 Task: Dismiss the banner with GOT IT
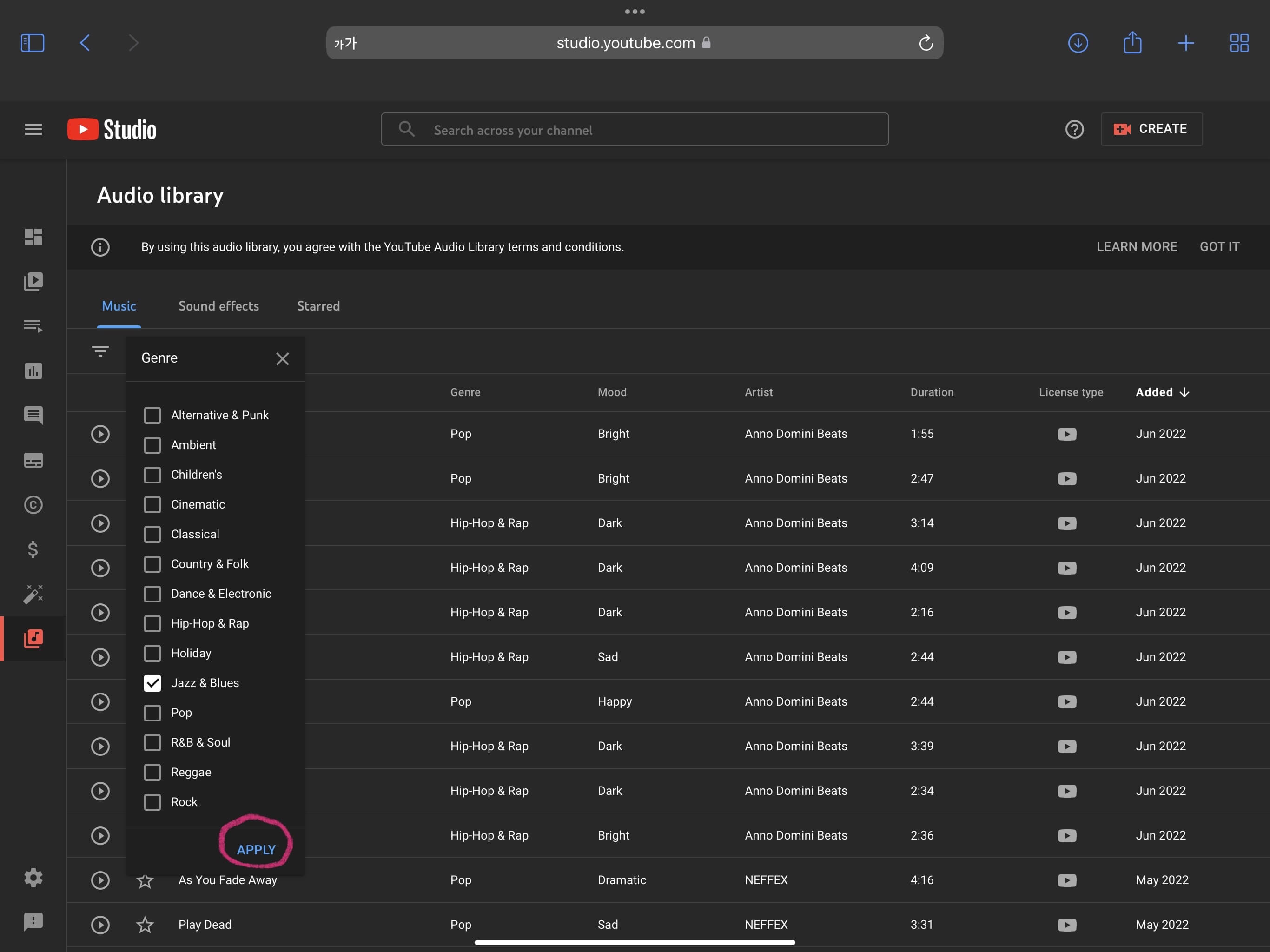(x=1219, y=247)
